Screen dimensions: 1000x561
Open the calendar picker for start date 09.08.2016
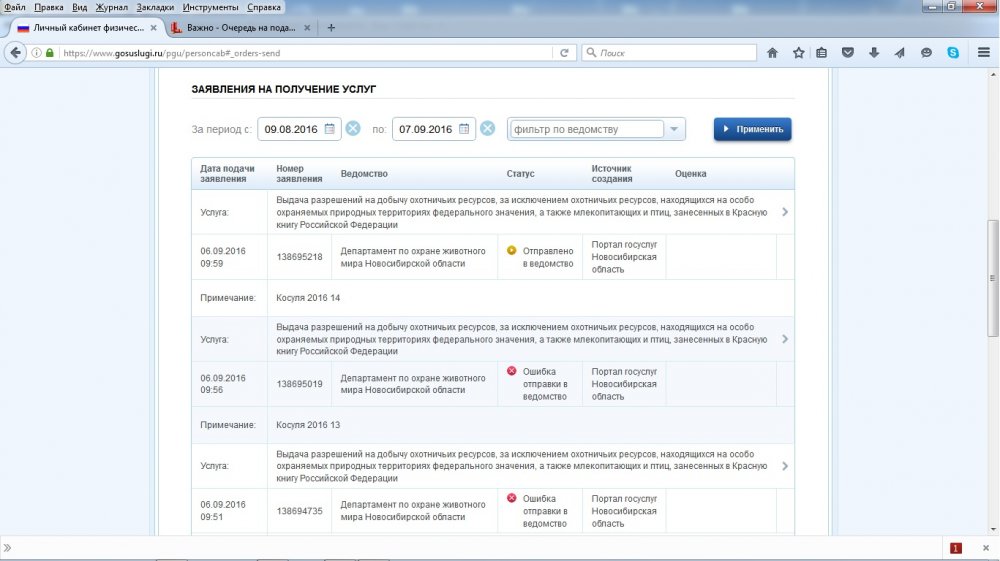[329, 129]
